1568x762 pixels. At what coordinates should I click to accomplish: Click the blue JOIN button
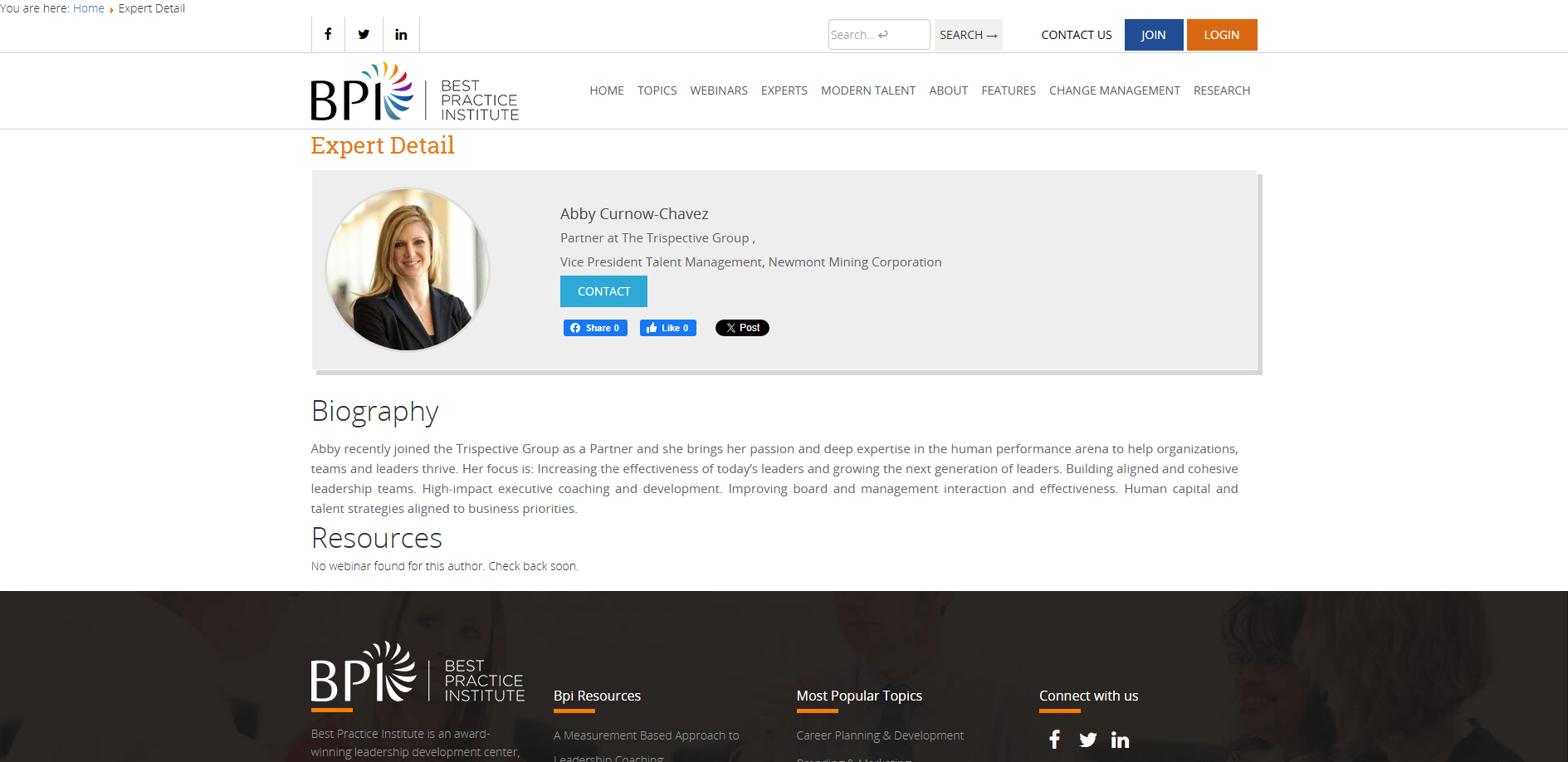click(1153, 35)
